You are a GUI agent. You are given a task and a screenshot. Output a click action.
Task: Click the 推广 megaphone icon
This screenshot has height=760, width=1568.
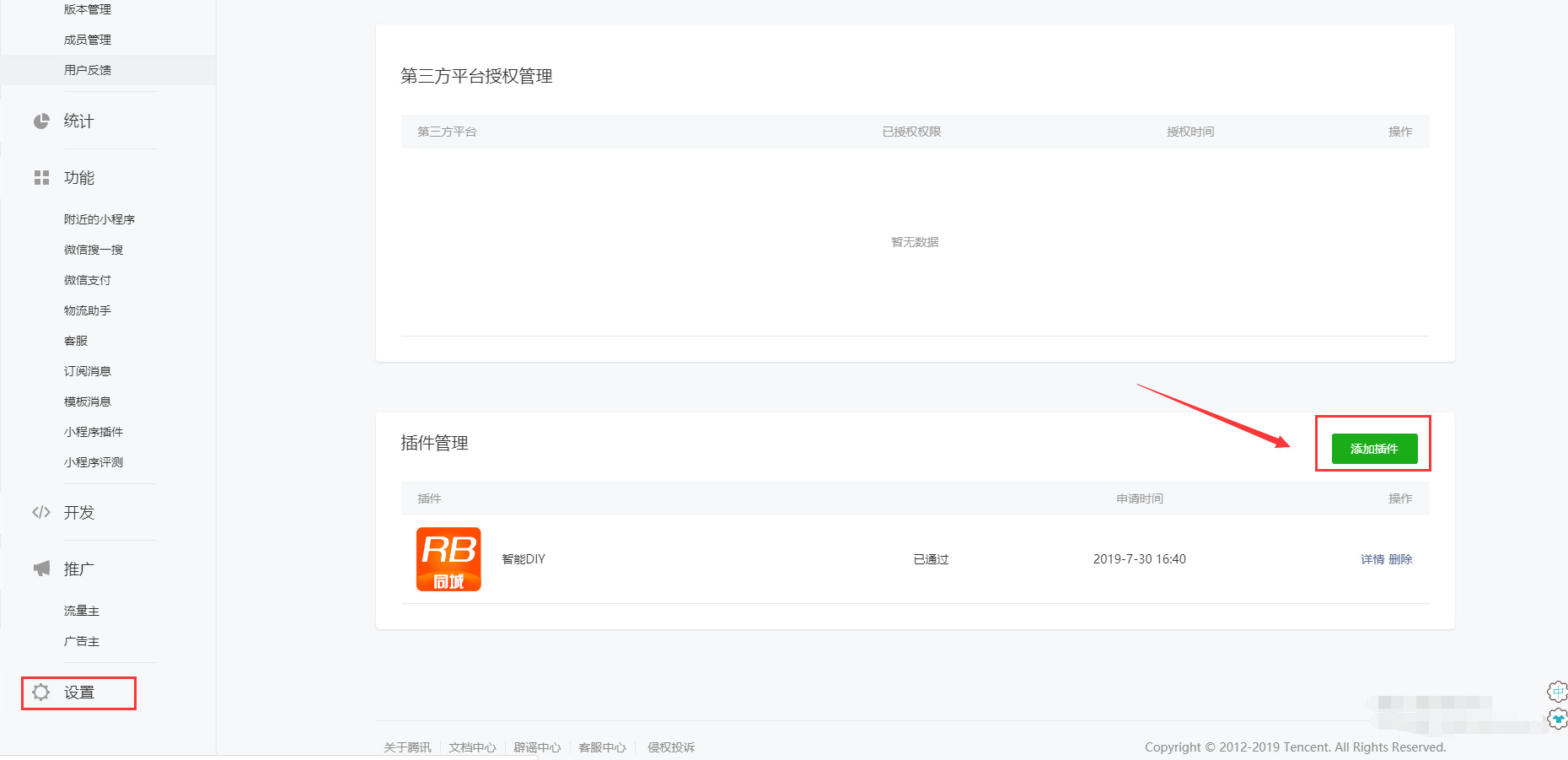click(41, 569)
